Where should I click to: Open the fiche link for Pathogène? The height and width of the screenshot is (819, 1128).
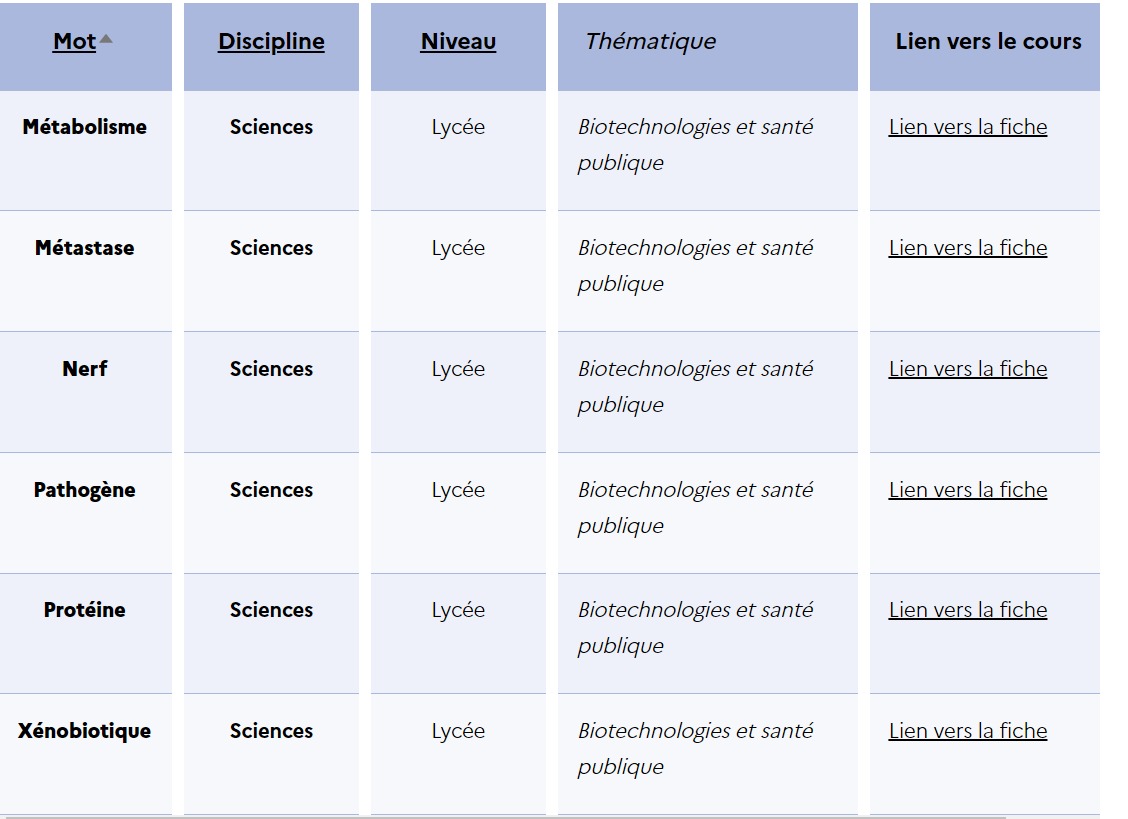tap(967, 490)
